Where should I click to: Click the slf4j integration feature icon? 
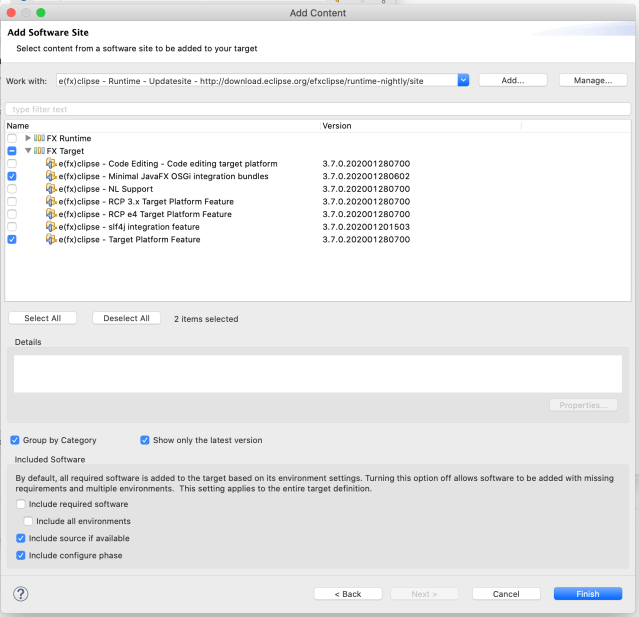[50, 227]
